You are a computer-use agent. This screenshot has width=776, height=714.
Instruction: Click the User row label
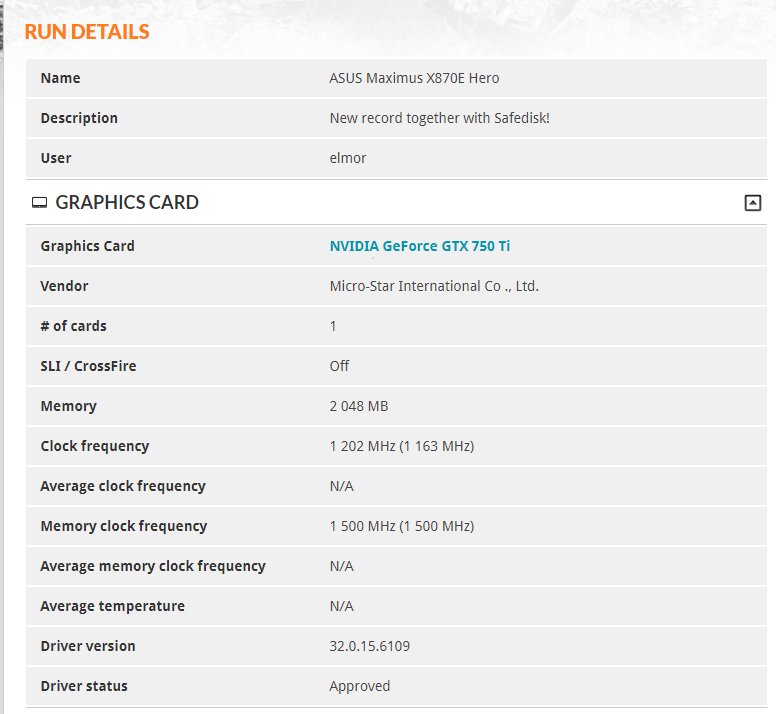(56, 158)
